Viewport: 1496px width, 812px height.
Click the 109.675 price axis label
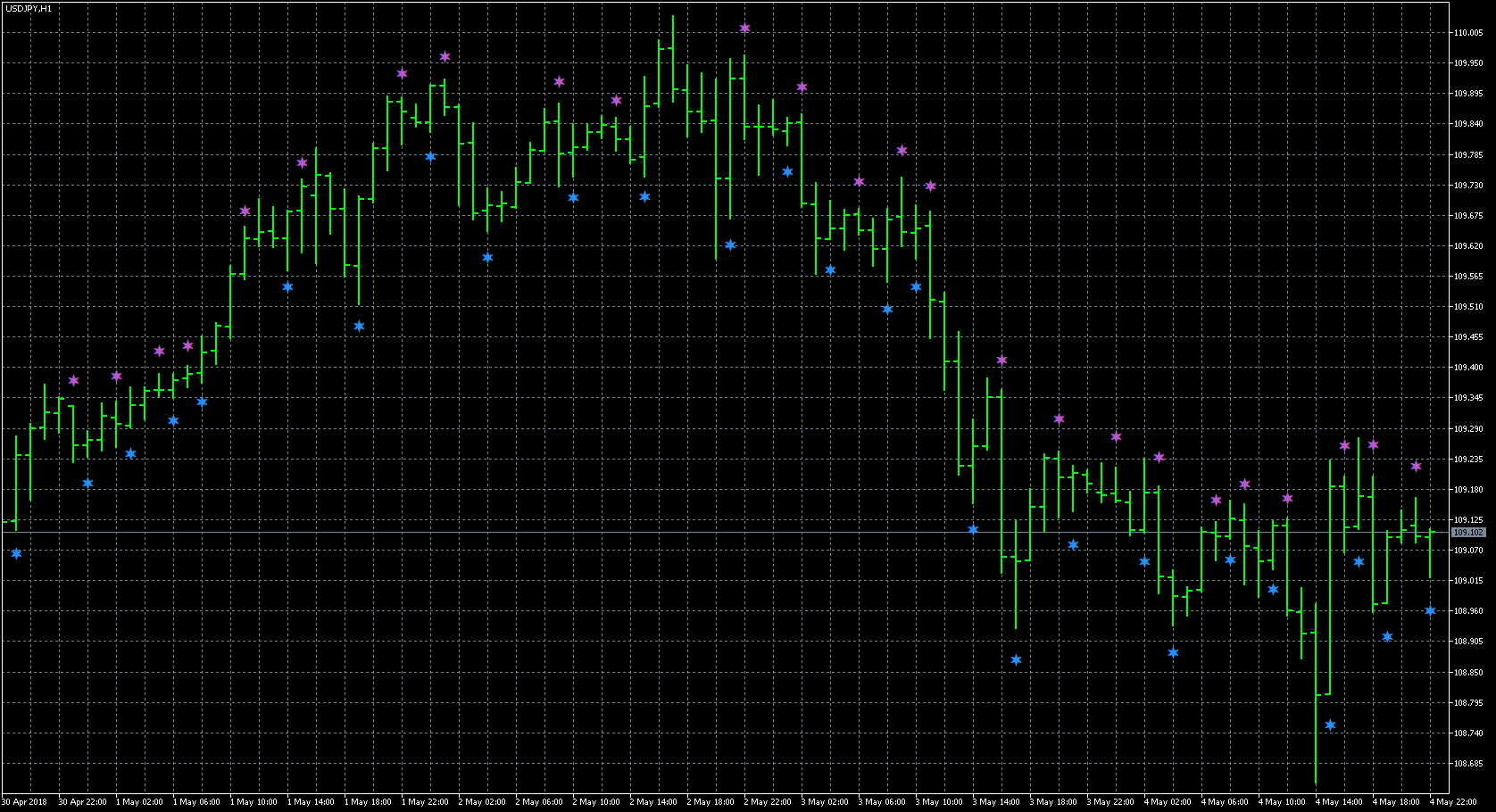pyautogui.click(x=1468, y=216)
